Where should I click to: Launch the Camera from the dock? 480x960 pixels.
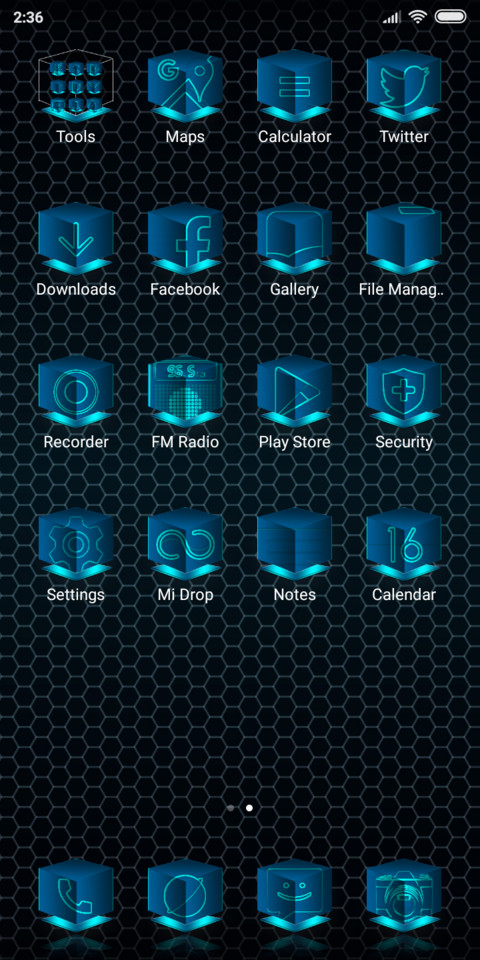coord(403,895)
